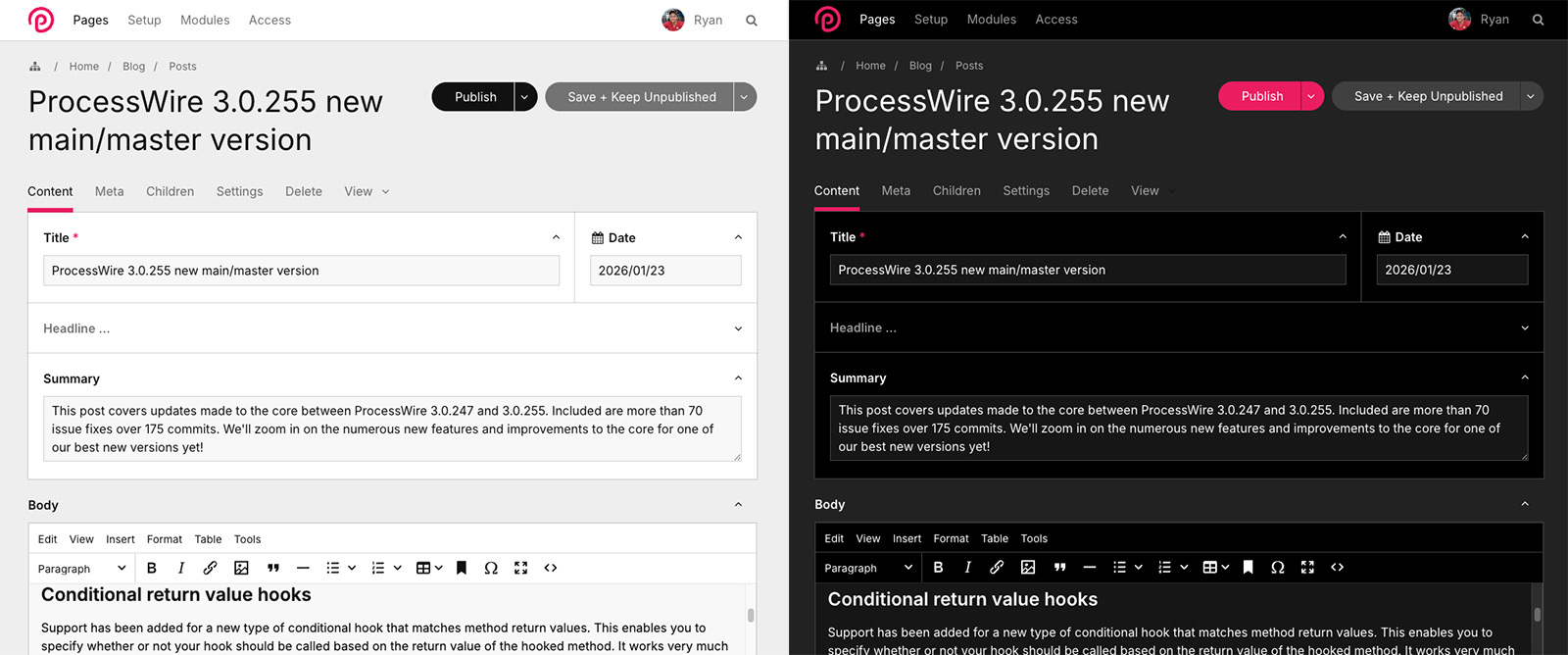The height and width of the screenshot is (655, 1568).
Task: Click the ProcessWire logo in the dark-theme header
Action: (828, 20)
